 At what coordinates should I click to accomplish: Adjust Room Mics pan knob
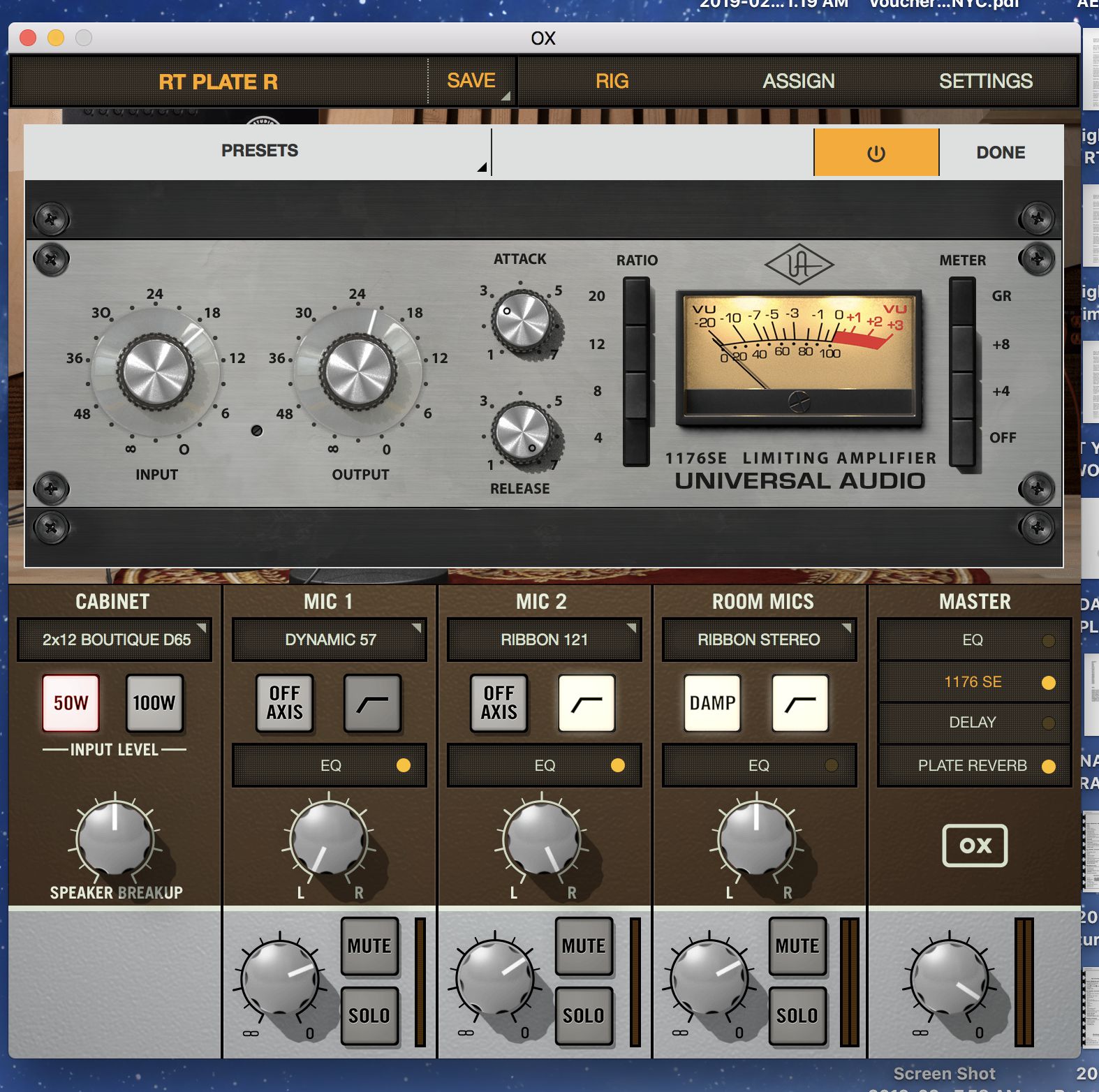[x=757, y=838]
